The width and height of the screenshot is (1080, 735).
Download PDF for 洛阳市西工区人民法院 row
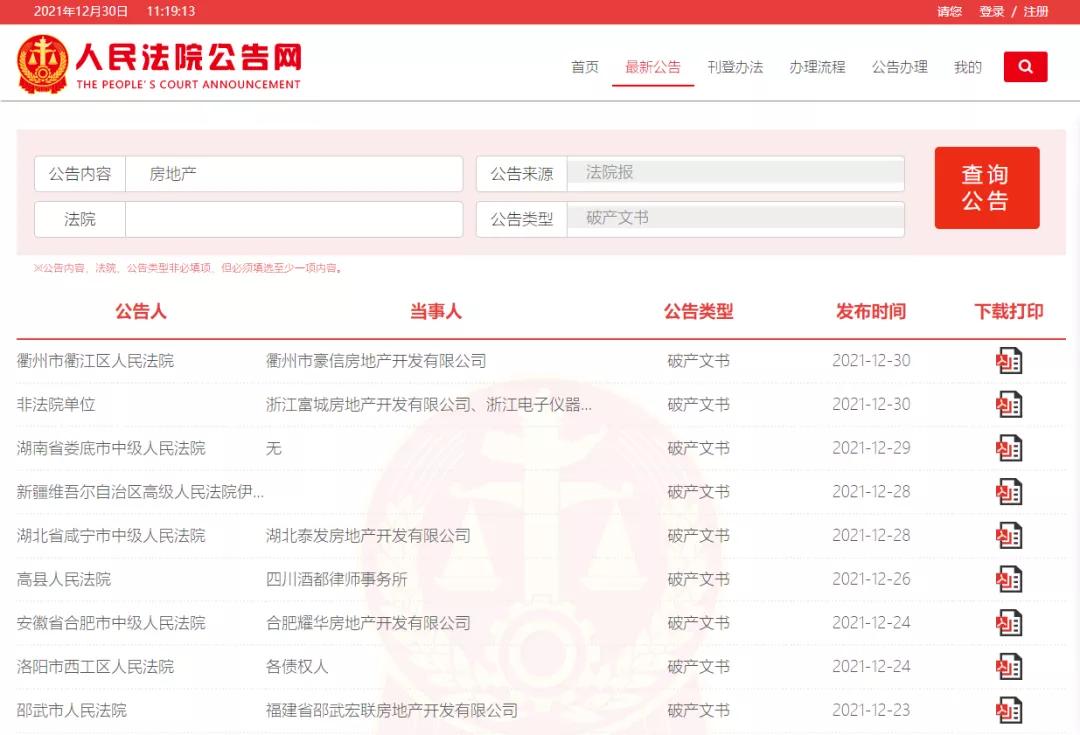[1009, 667]
